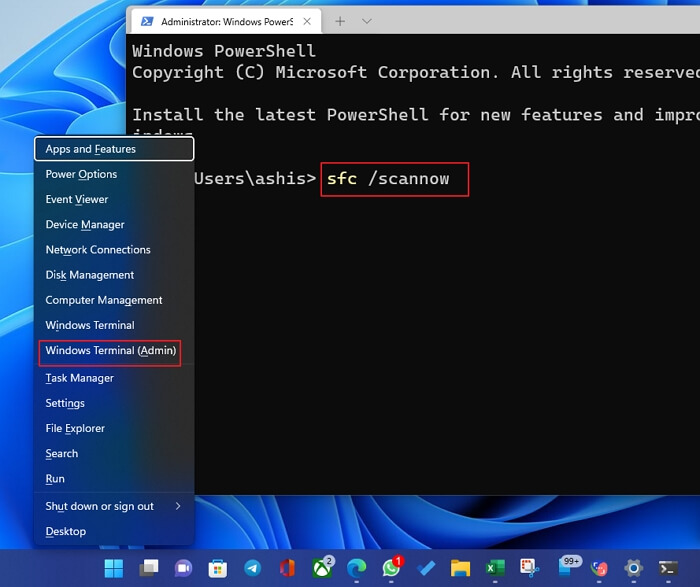Image resolution: width=700 pixels, height=587 pixels.
Task: Launch Telegram from the taskbar
Action: click(252, 568)
